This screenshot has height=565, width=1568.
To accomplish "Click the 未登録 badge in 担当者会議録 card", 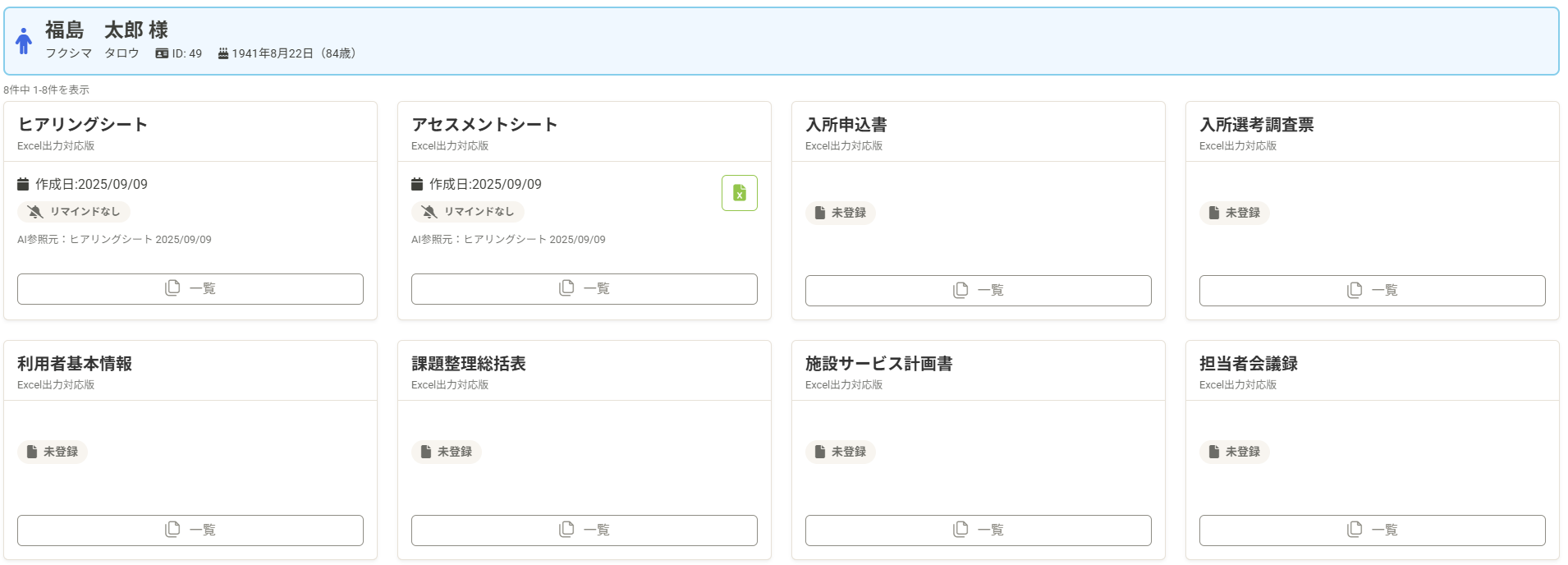I will click(x=1234, y=452).
